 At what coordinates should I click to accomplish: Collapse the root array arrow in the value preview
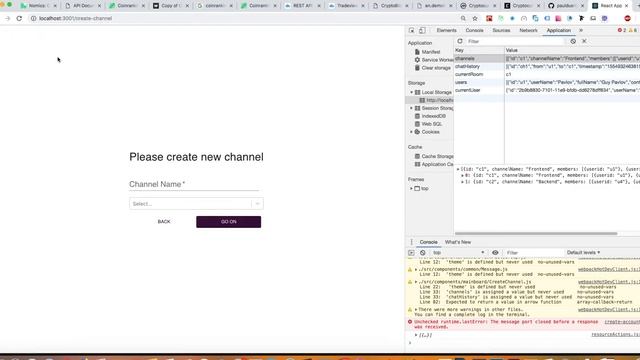(458, 169)
